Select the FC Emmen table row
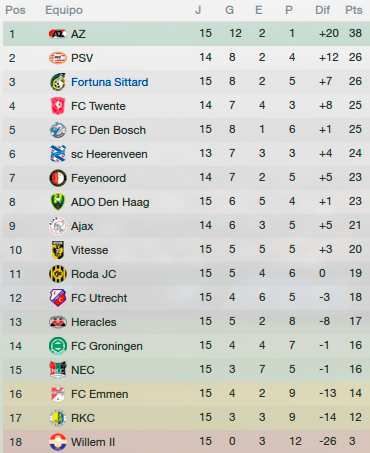Screen dimensions: 370x453 pos(186,394)
